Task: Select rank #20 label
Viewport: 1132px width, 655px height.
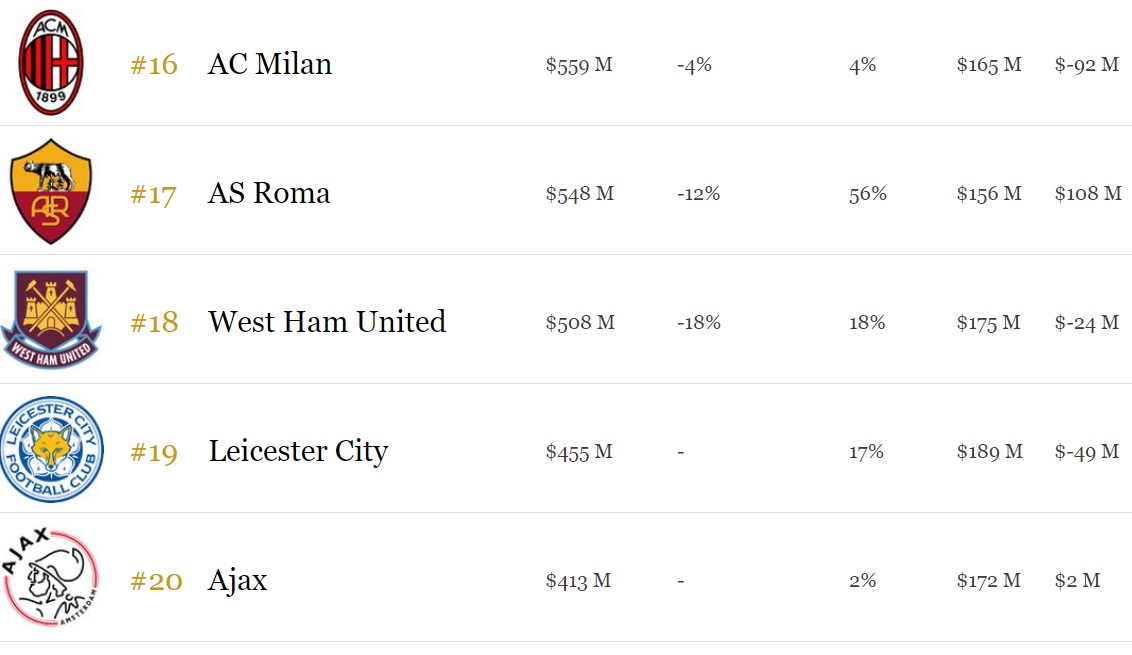Action: (x=156, y=581)
